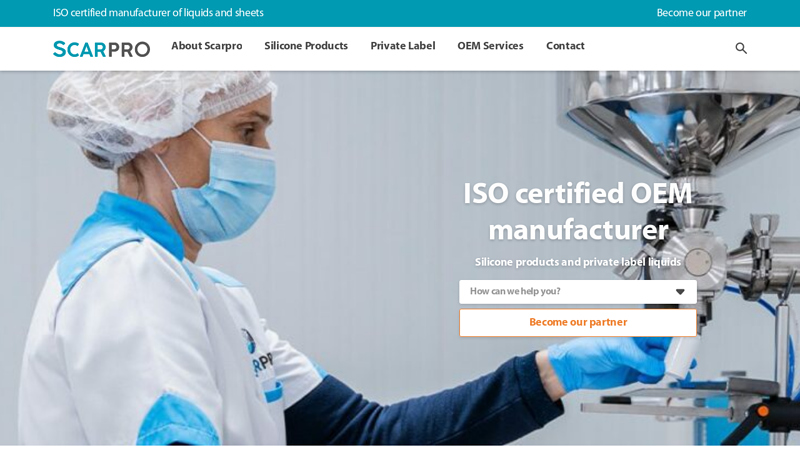Open the search magnifier icon
Image resolution: width=800 pixels, height=450 pixels.
point(741,48)
